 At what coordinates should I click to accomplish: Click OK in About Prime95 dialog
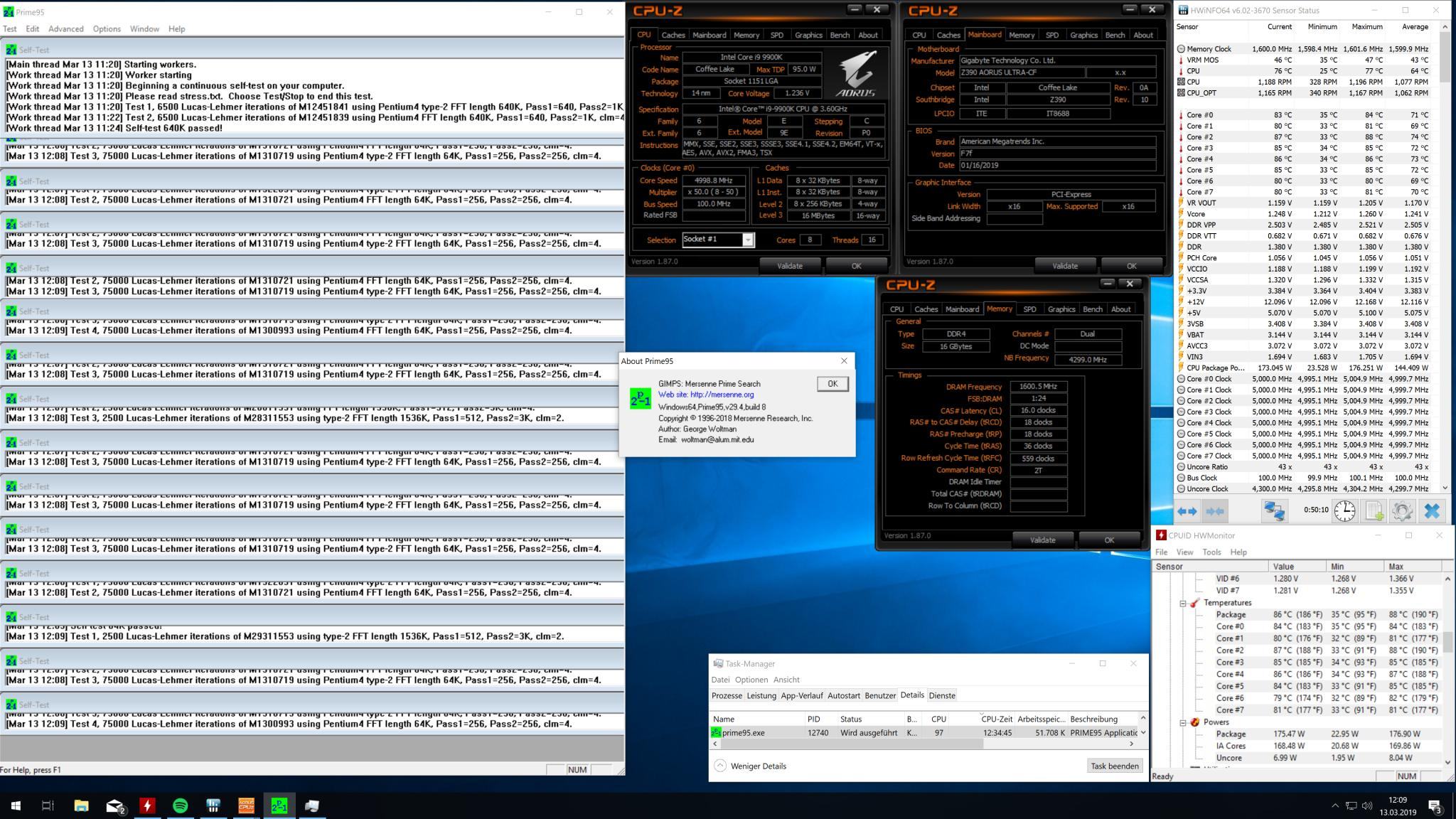833,384
